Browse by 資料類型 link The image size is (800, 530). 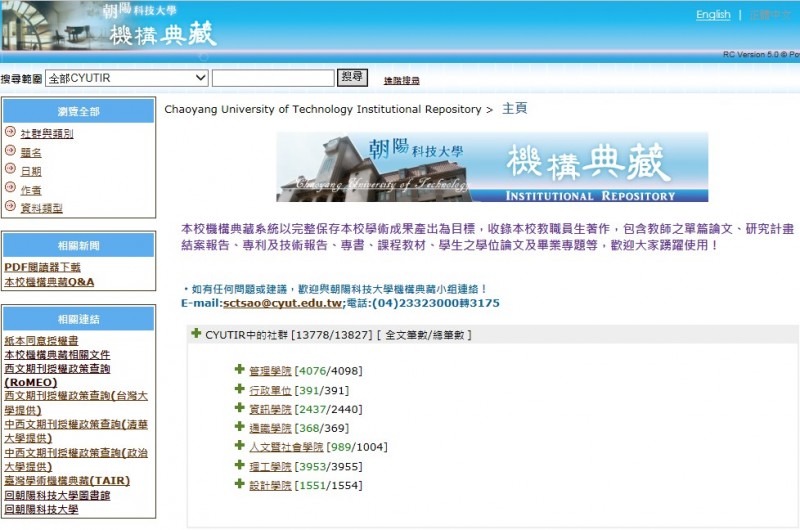41,208
